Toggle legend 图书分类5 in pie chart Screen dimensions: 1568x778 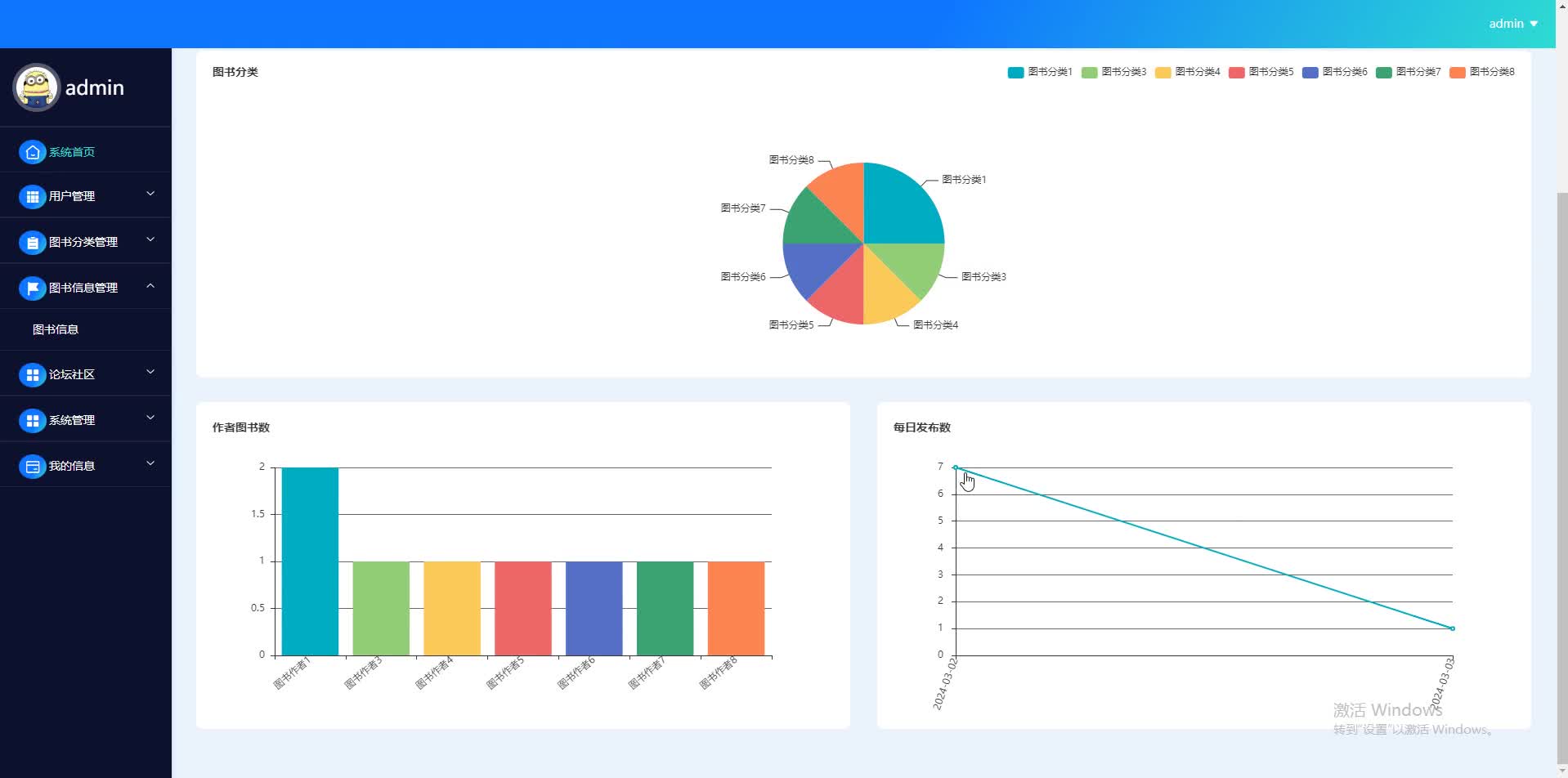(1261, 72)
